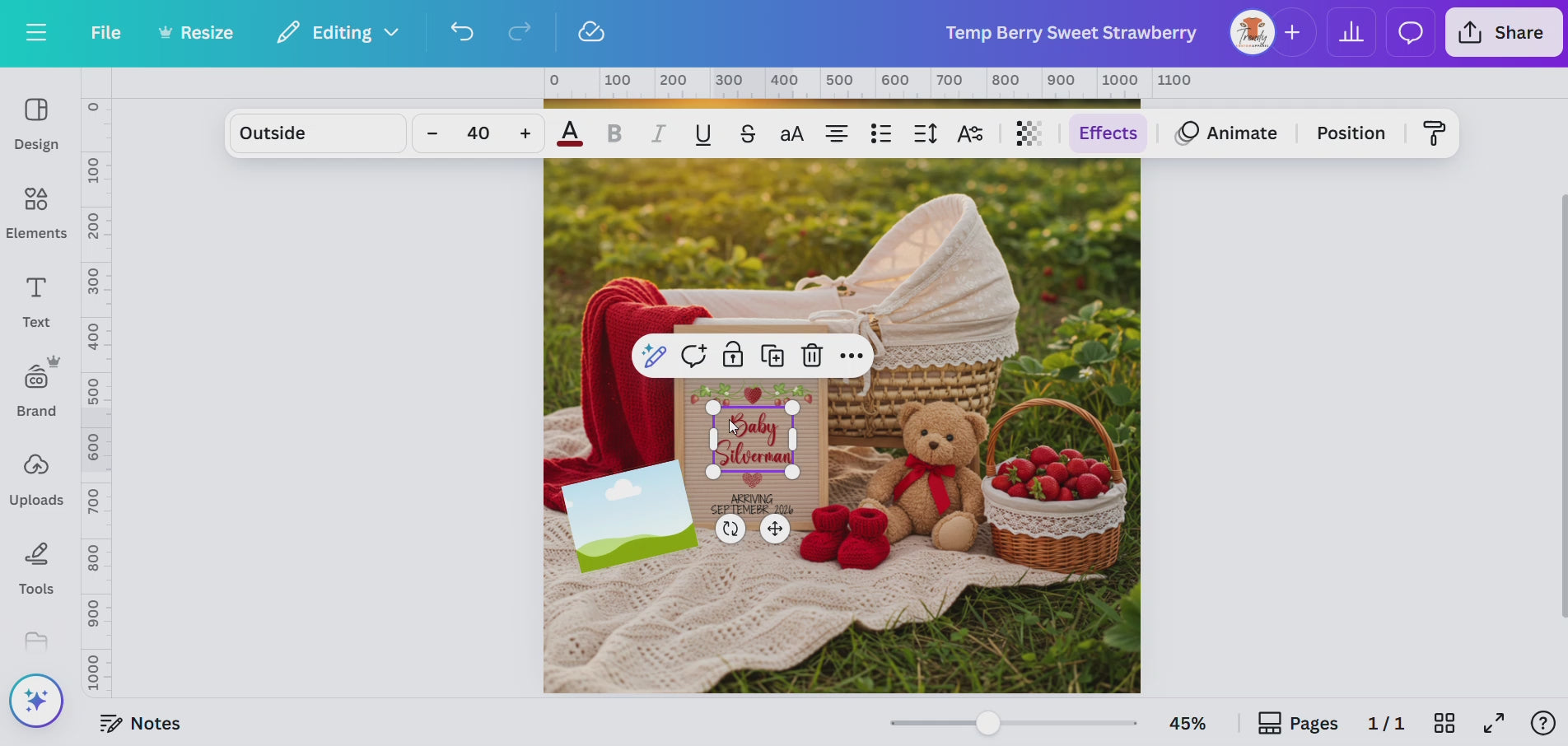The height and width of the screenshot is (746, 1568).
Task: Open the user profile avatar
Action: click(1252, 32)
